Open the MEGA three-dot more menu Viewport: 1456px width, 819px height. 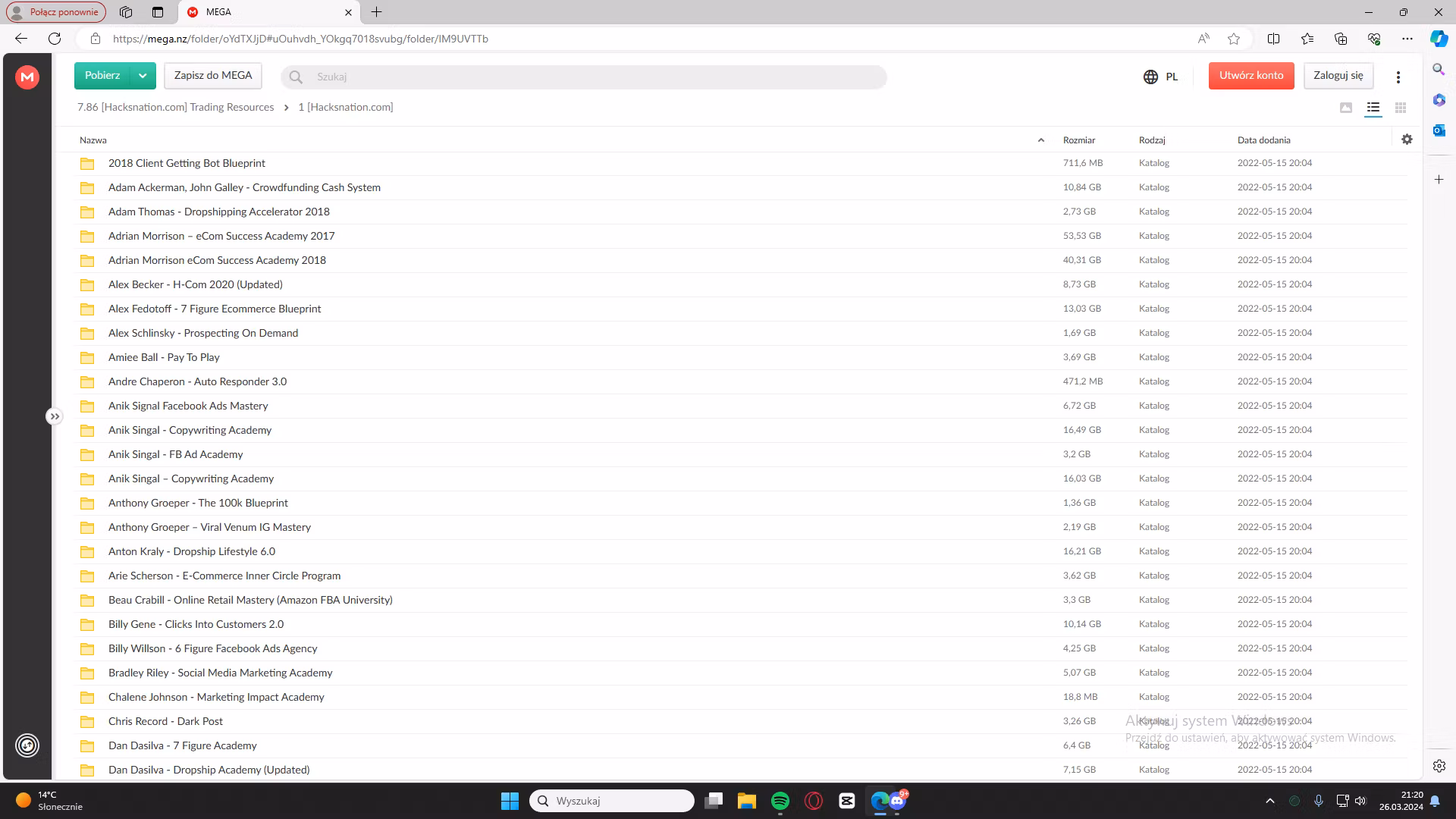(x=1398, y=77)
